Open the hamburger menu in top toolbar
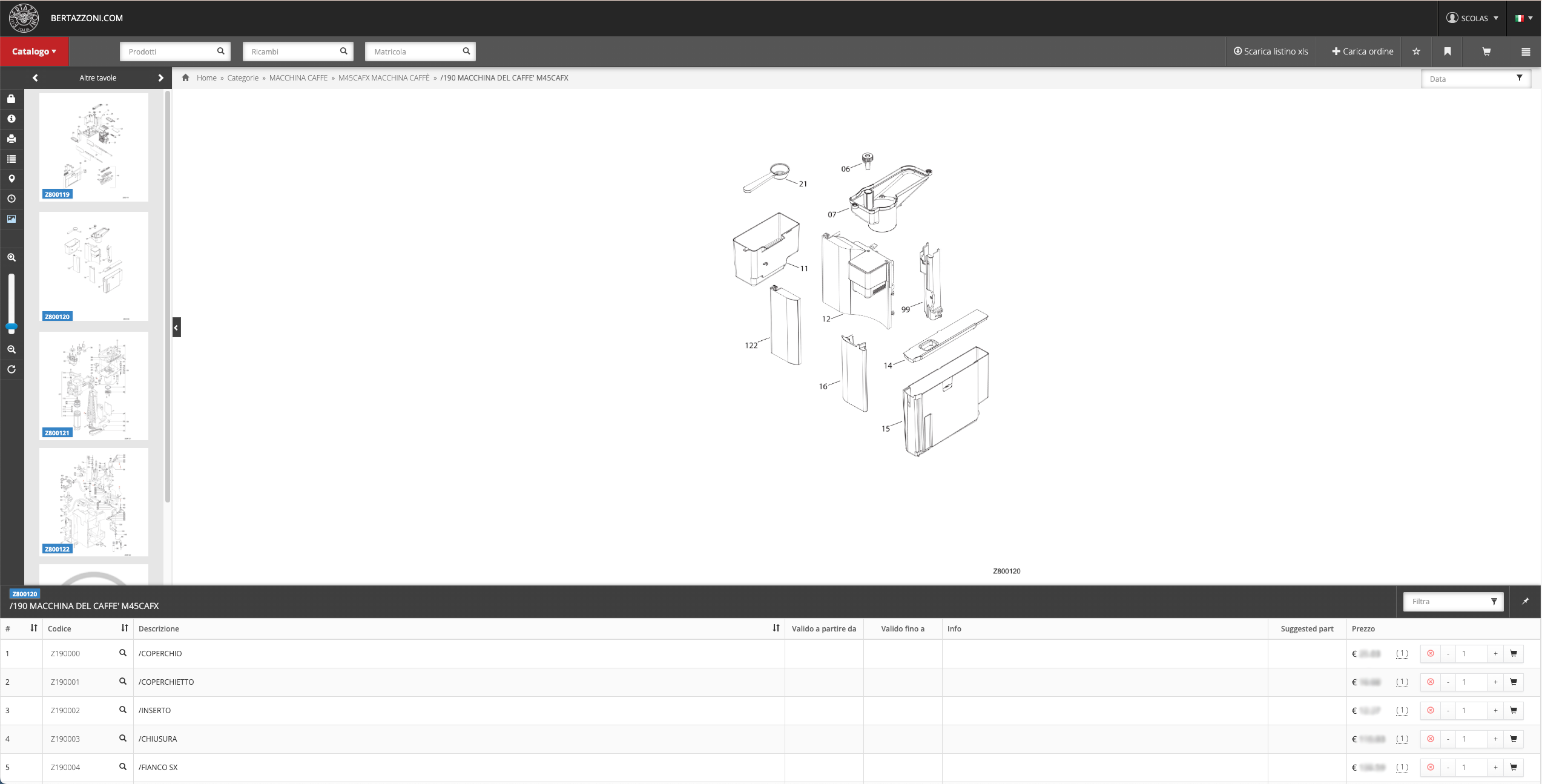Screen dimensions: 1542x784 point(1526,51)
